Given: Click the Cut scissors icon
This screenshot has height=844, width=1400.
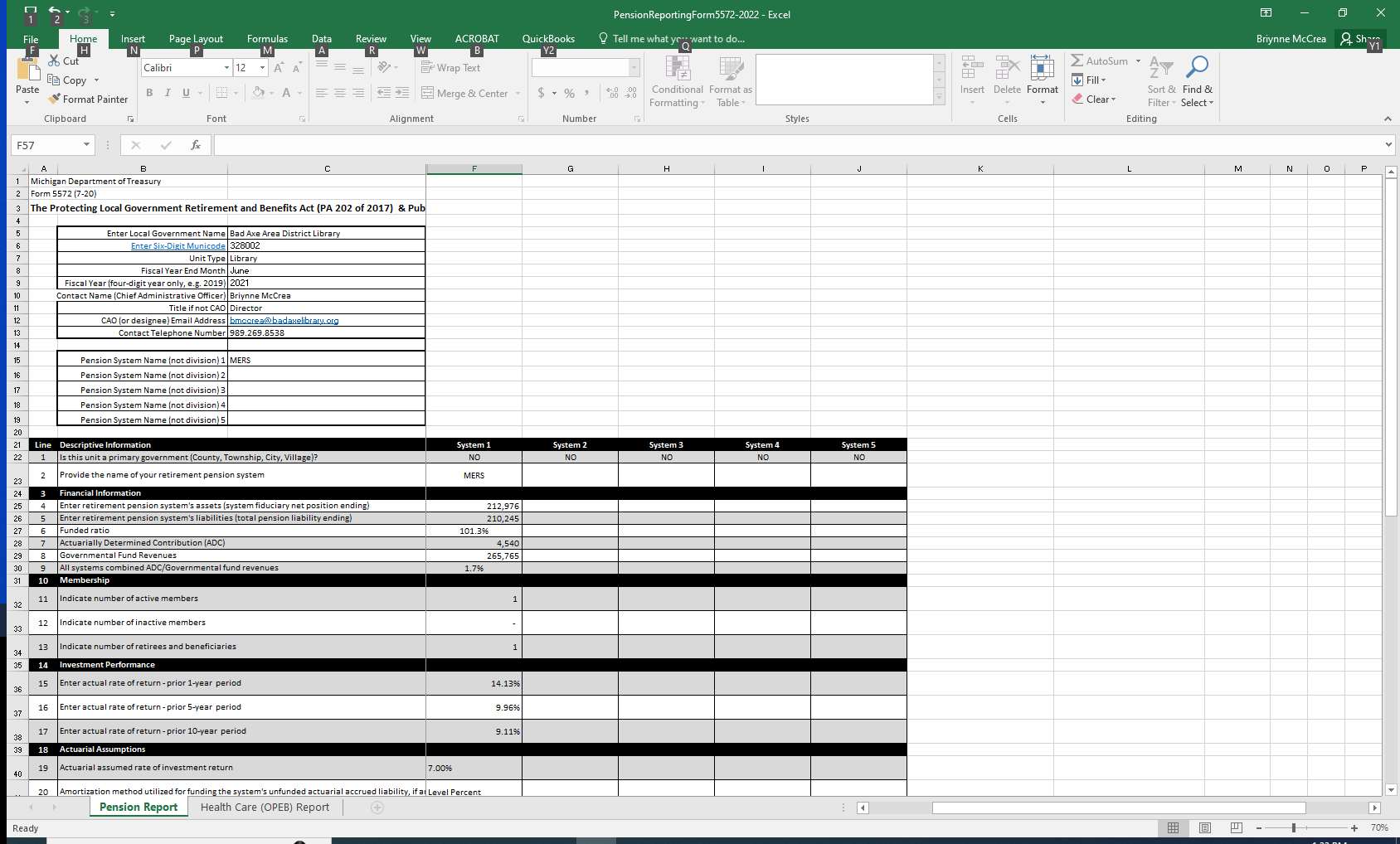Looking at the screenshot, I should [x=54, y=61].
